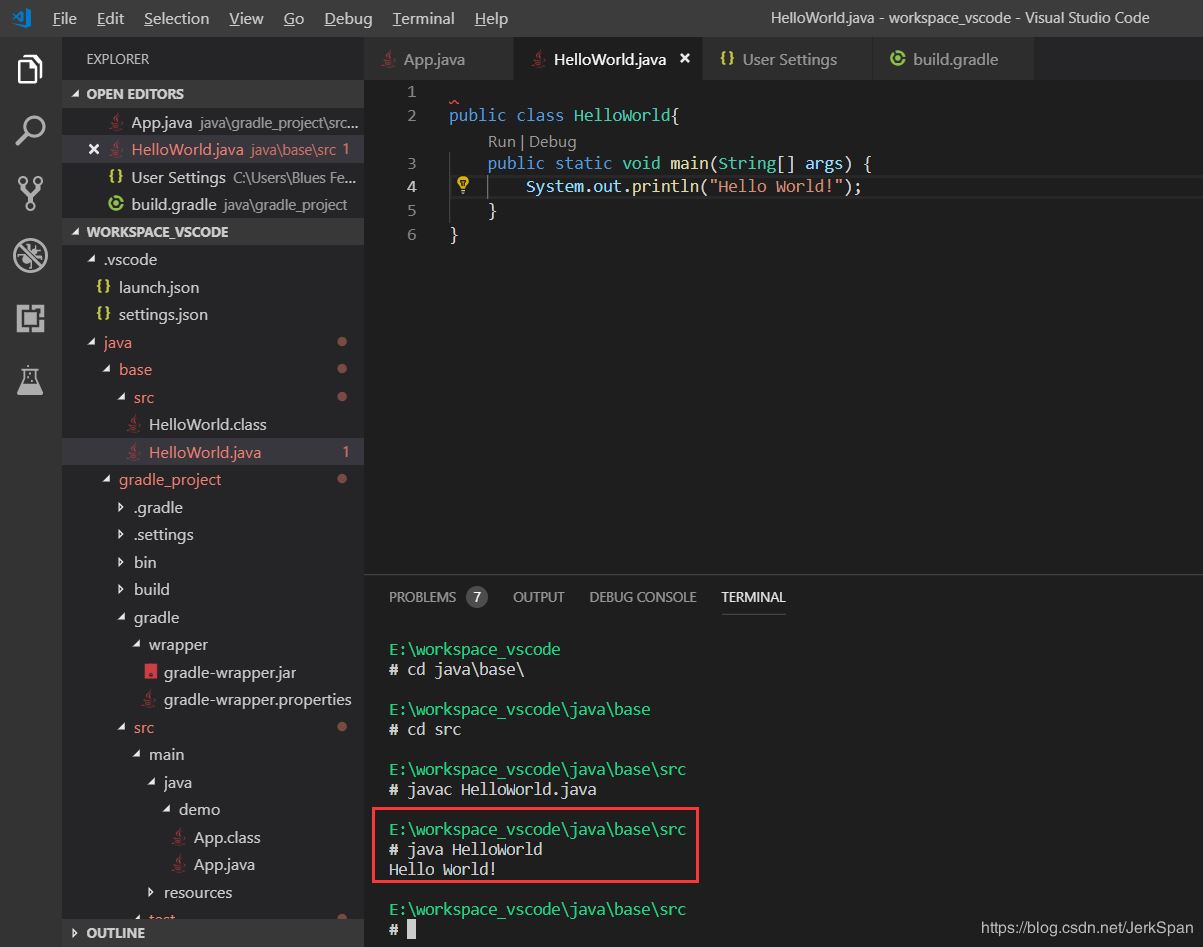Open the Source Control view icon

point(30,193)
